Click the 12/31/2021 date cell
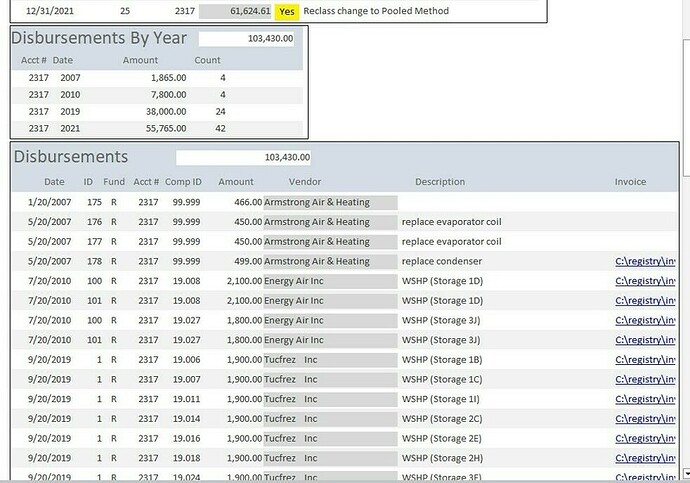This screenshot has width=690, height=483. pos(50,11)
